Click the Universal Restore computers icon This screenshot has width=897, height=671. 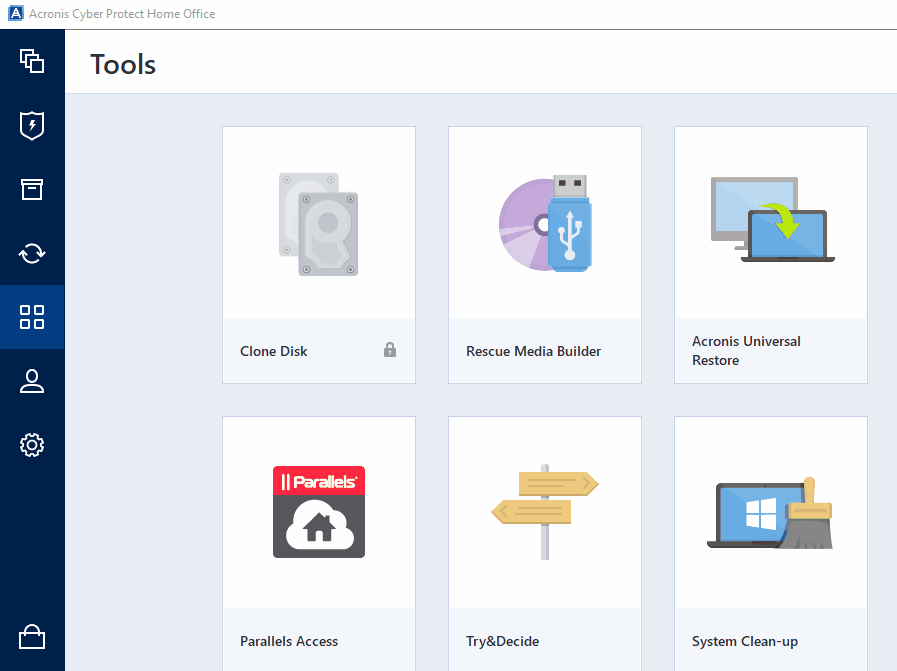pyautogui.click(x=772, y=220)
